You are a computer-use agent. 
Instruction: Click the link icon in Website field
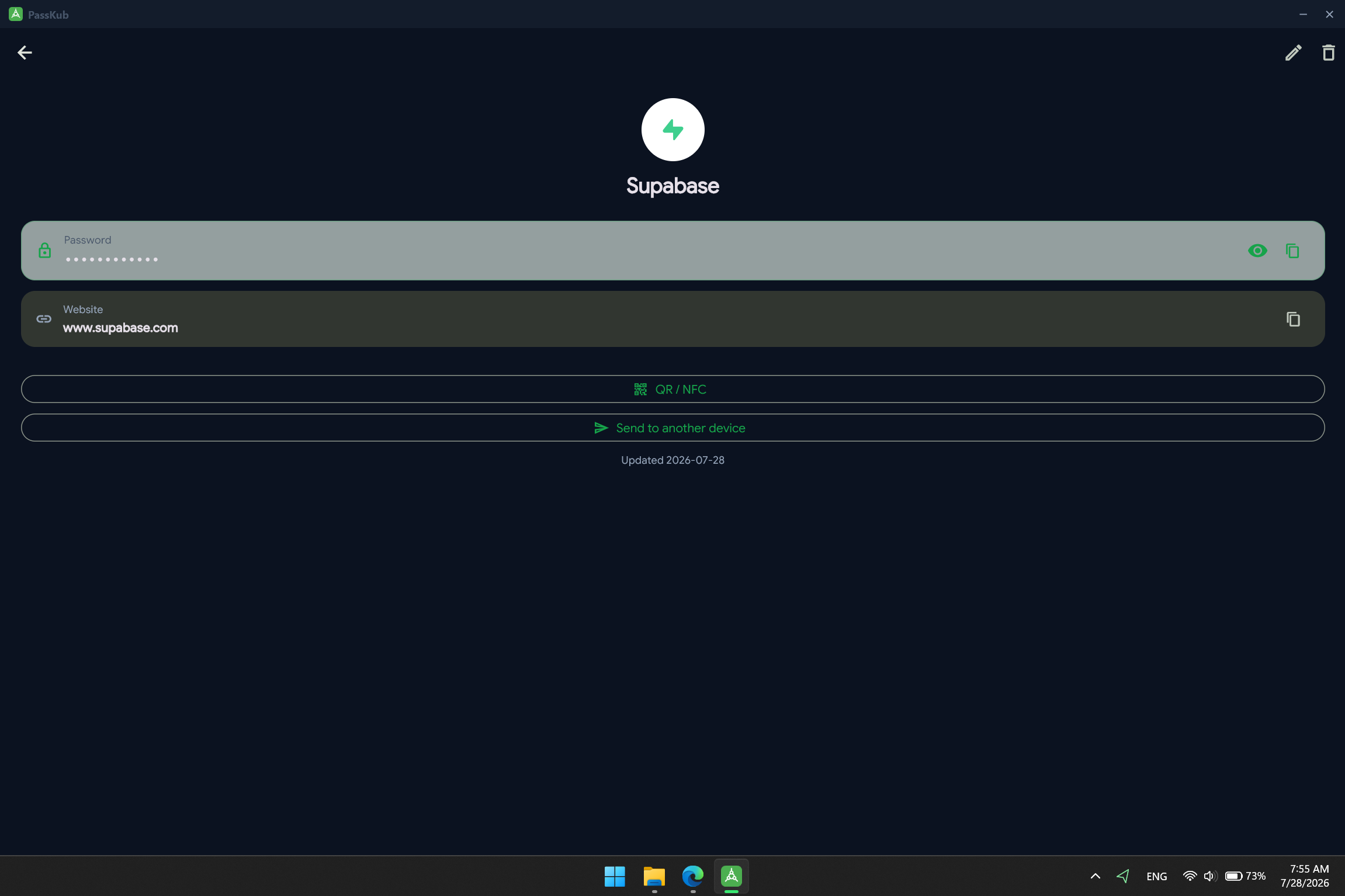44,319
